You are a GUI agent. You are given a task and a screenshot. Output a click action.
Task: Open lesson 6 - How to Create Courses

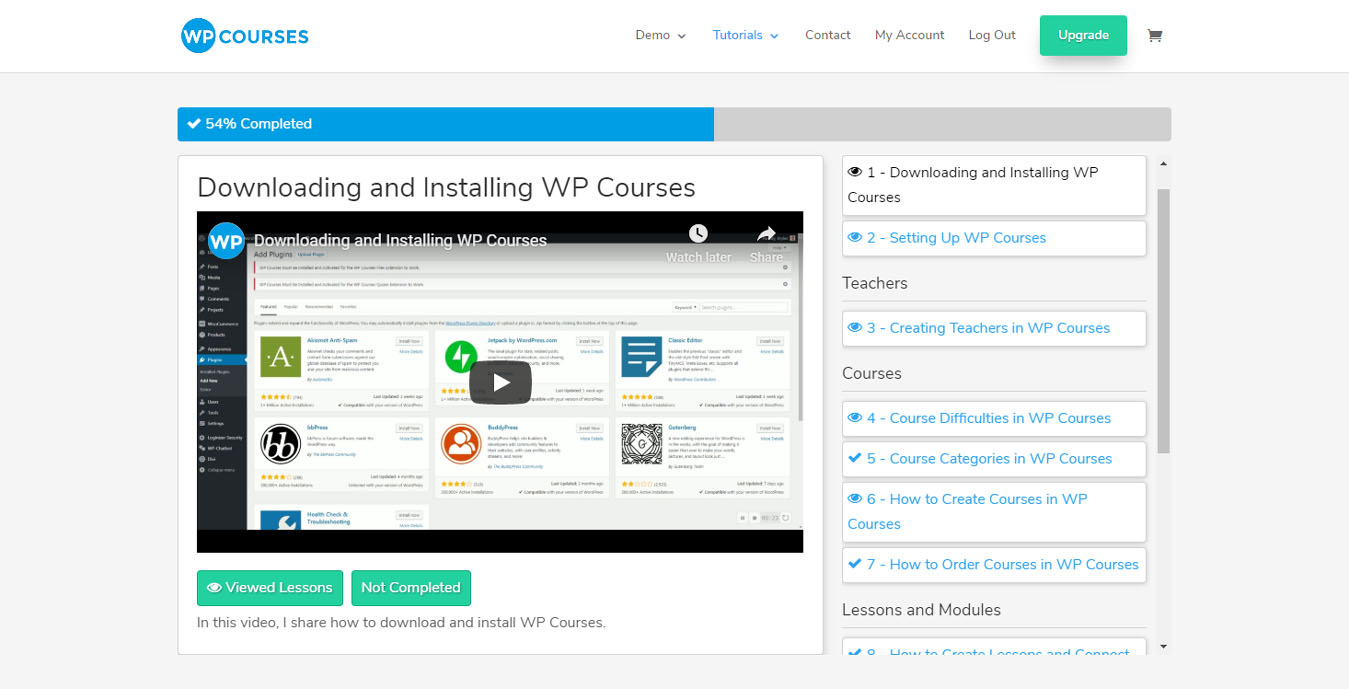click(x=994, y=511)
